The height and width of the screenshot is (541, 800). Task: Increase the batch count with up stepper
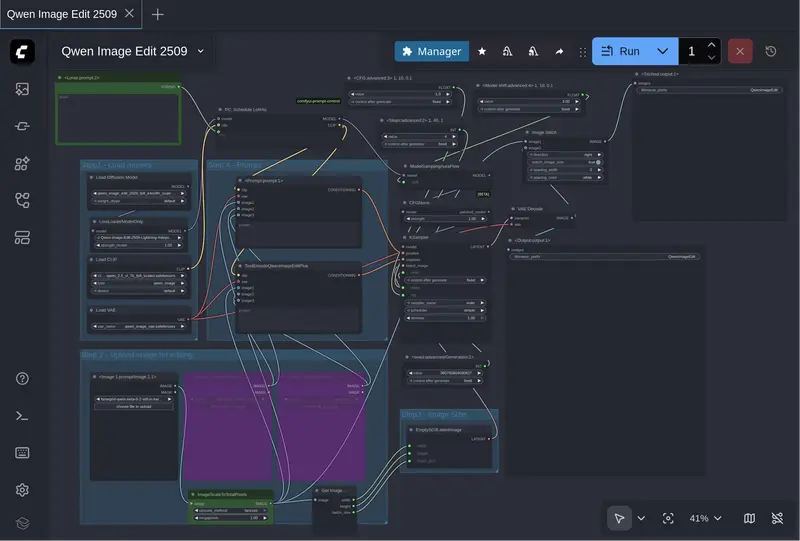pos(711,45)
